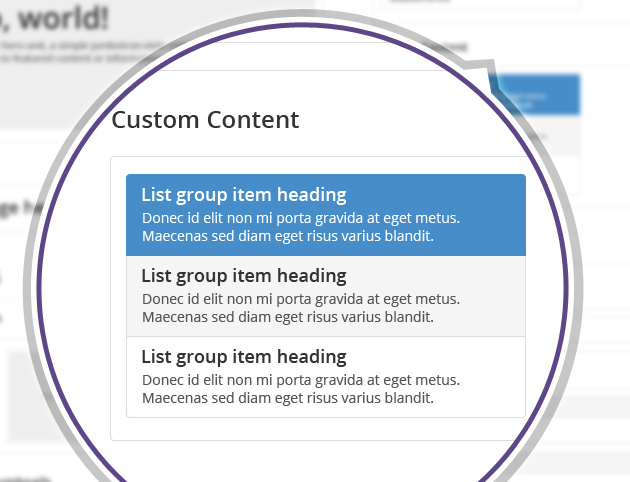The image size is (630, 482).
Task: Click the description text in bottom white item
Action: point(301,389)
